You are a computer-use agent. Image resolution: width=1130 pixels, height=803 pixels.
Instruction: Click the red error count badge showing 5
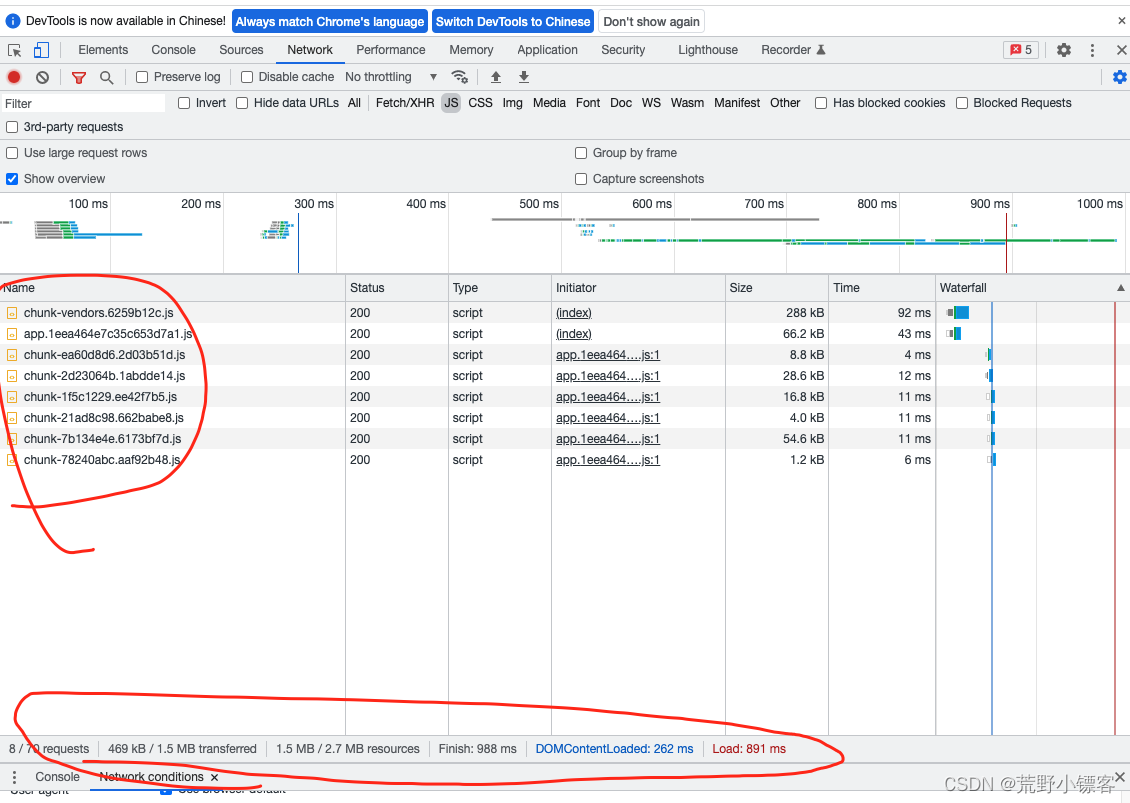(x=1020, y=50)
